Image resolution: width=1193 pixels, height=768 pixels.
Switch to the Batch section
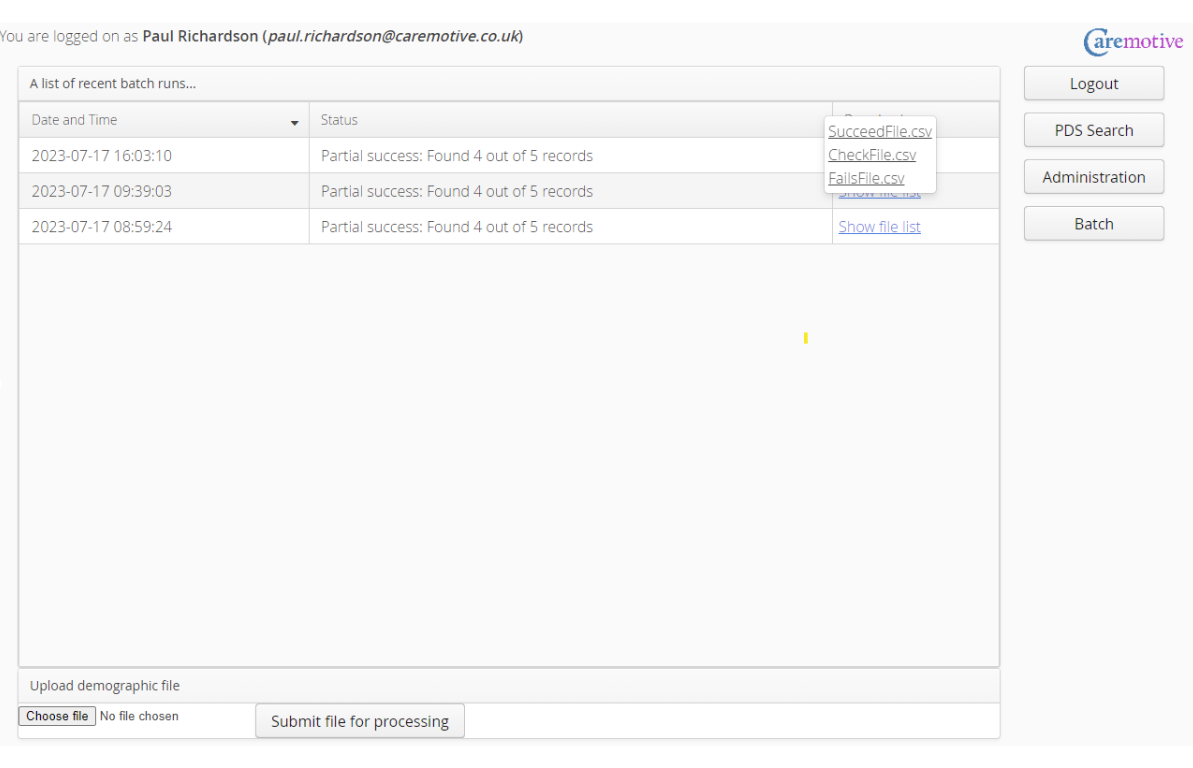point(1093,223)
